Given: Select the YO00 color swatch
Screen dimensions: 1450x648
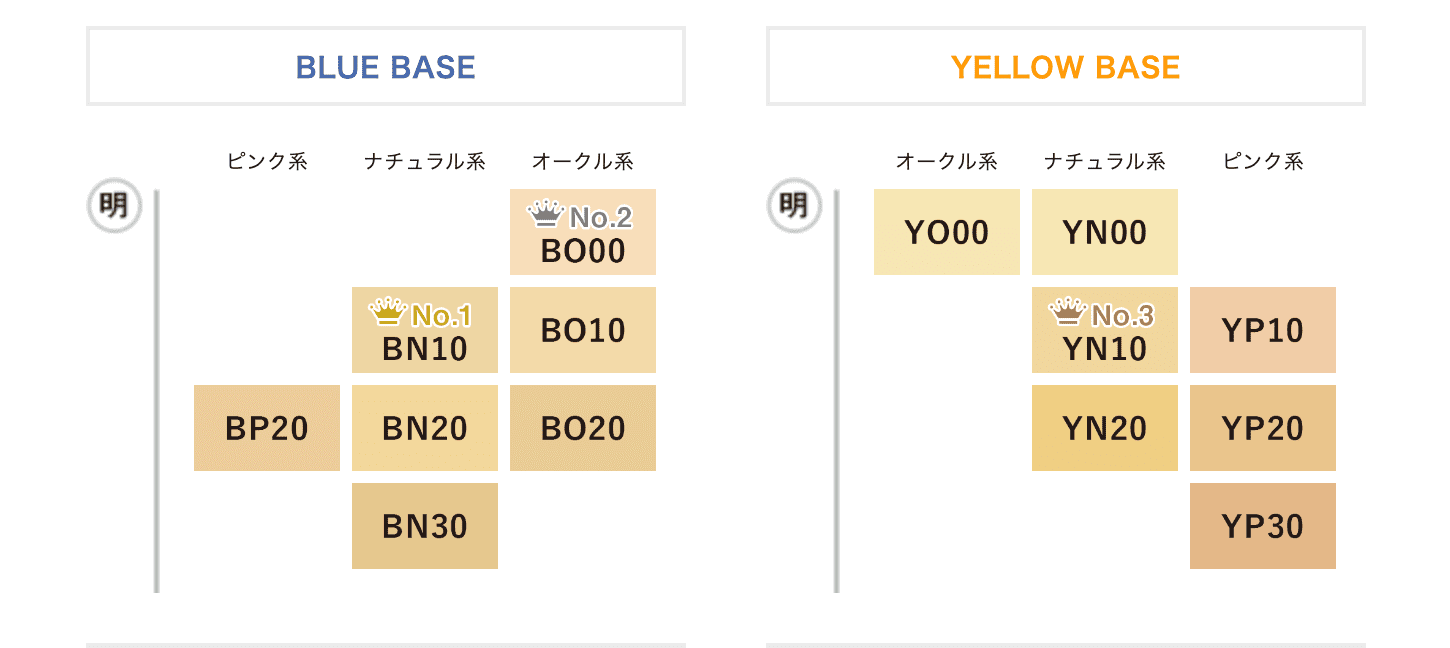Looking at the screenshot, I should (947, 232).
